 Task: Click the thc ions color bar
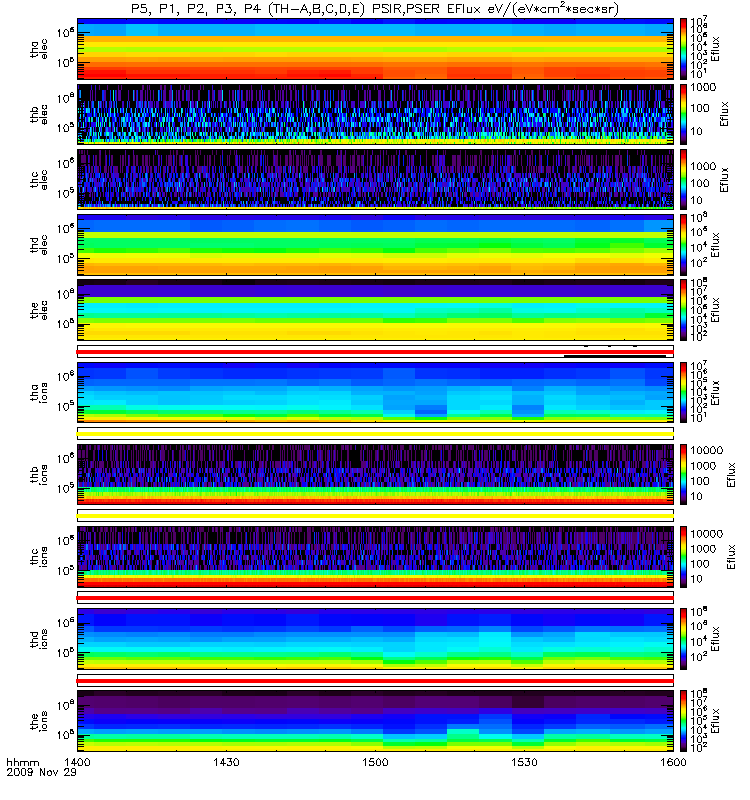[x=684, y=556]
